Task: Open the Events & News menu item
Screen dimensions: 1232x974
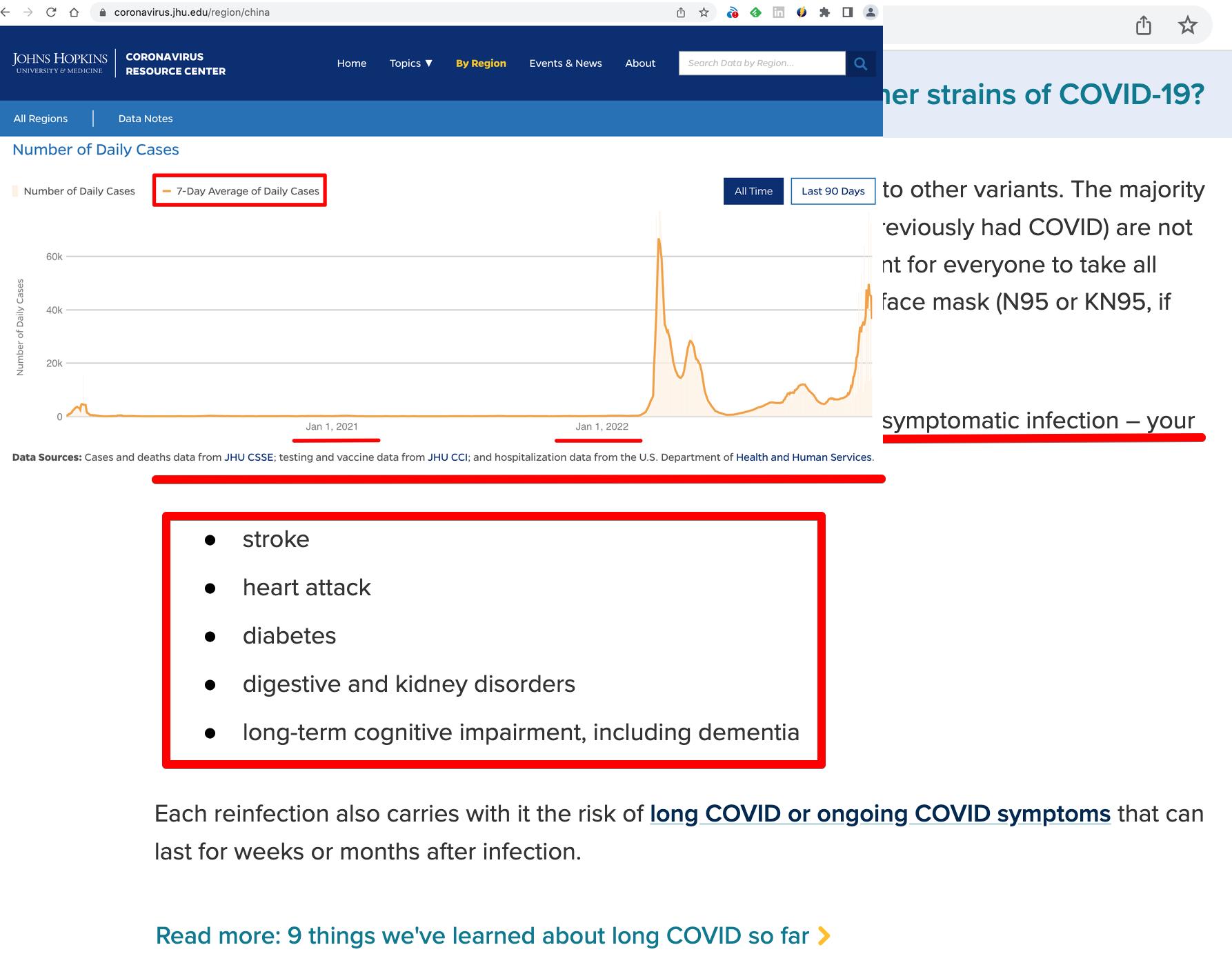Action: tap(566, 63)
